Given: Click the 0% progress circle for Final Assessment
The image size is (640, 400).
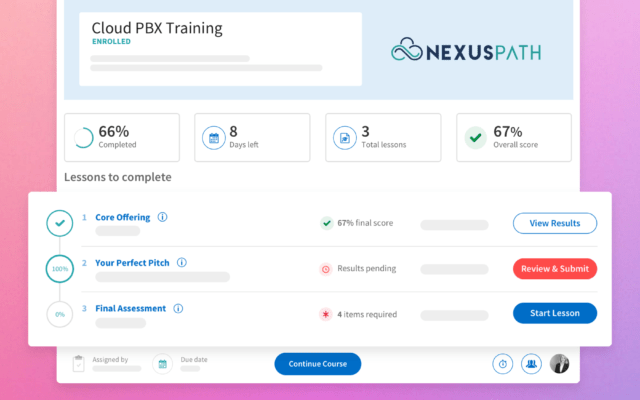Looking at the screenshot, I should tap(60, 314).
